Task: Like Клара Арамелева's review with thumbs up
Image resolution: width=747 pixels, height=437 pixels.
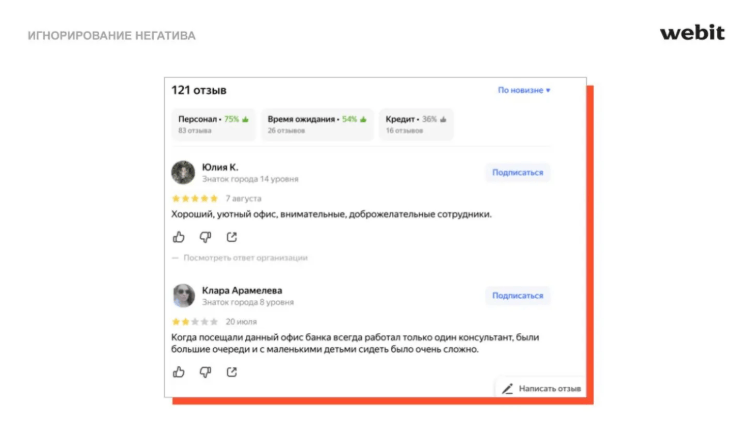Action: (x=179, y=372)
